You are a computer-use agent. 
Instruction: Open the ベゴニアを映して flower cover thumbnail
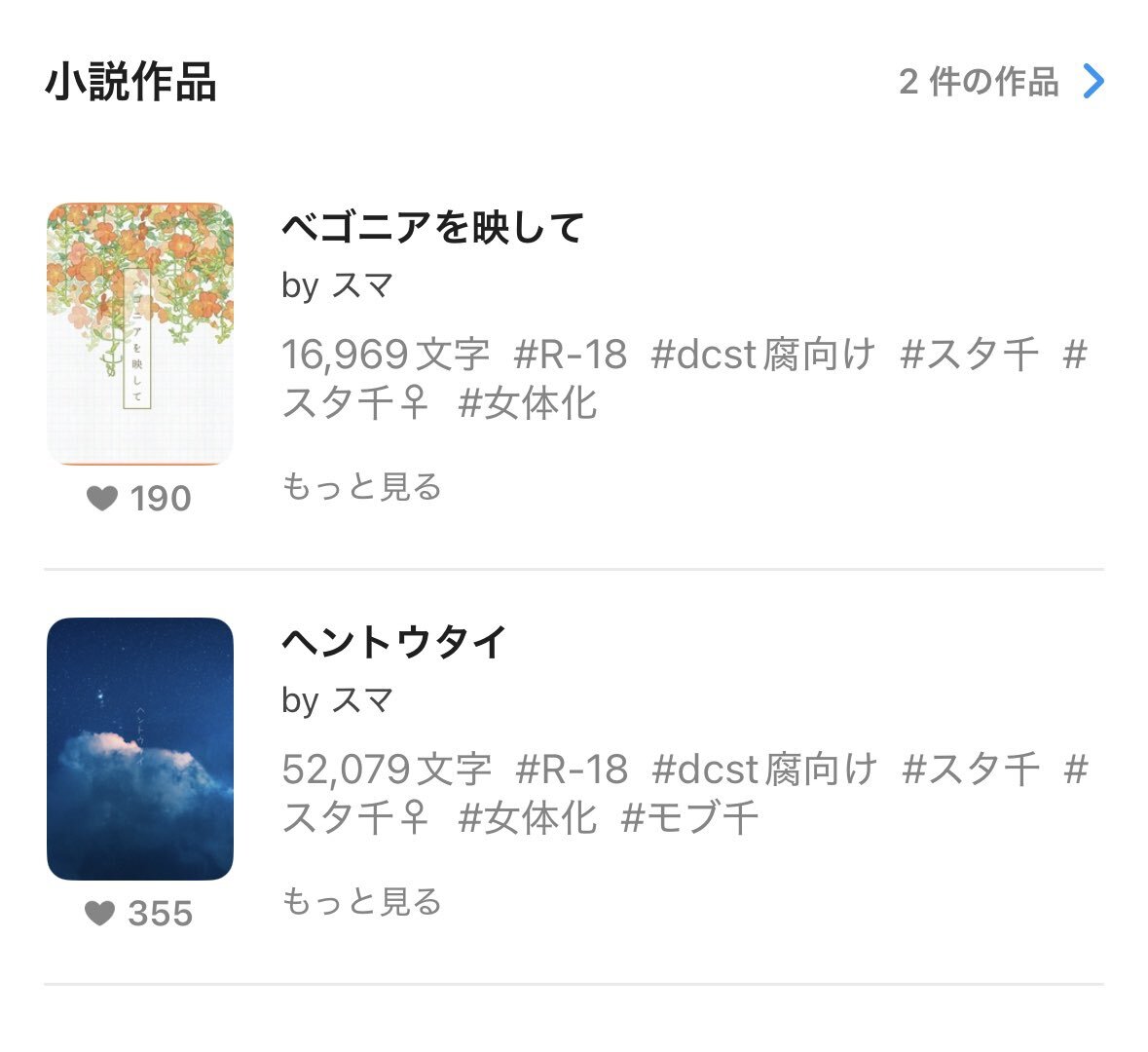[140, 334]
